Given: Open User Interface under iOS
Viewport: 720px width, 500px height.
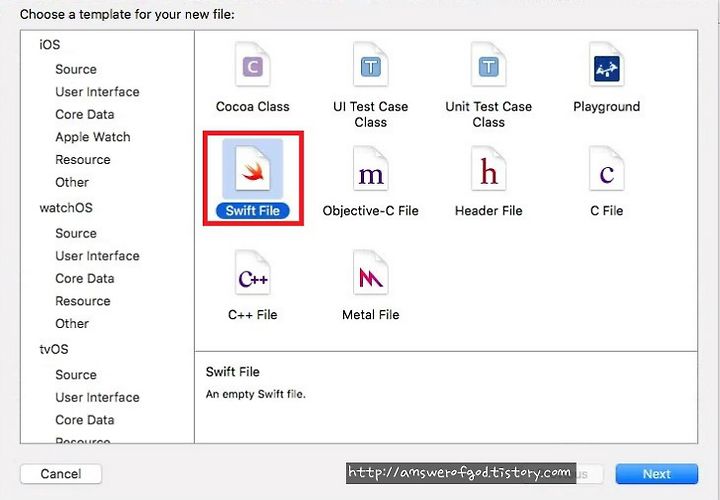Looking at the screenshot, I should (97, 92).
